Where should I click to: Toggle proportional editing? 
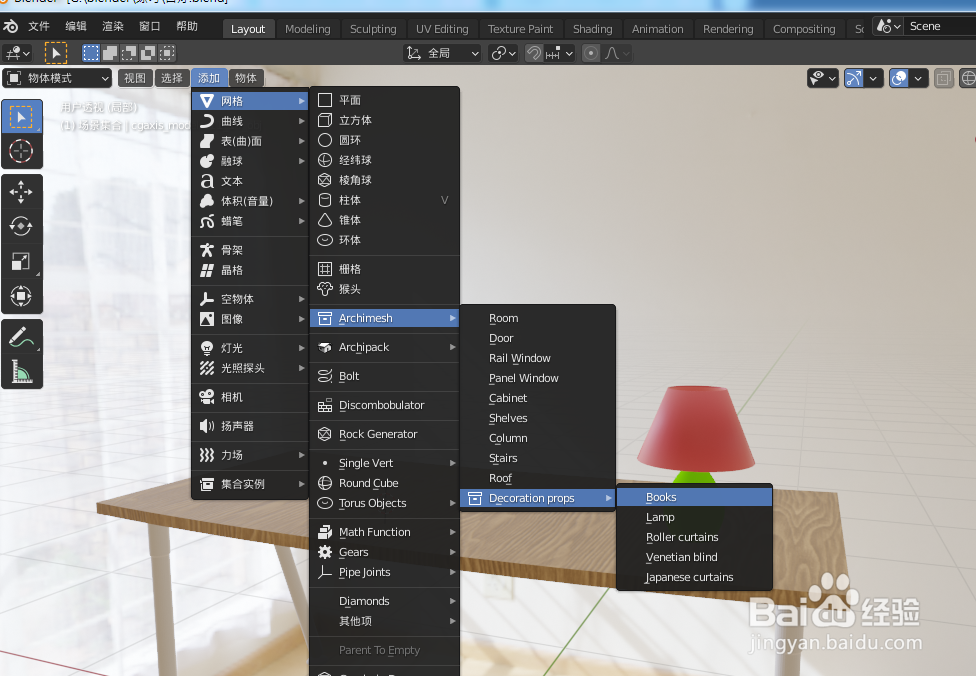tap(592, 53)
